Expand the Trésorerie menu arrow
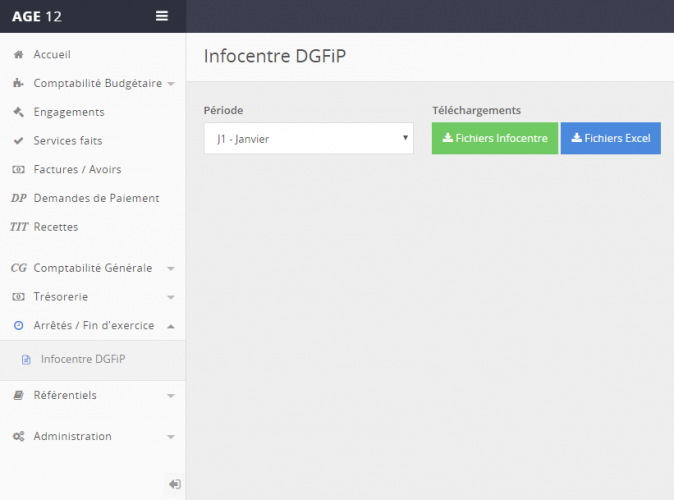The height and width of the screenshot is (500, 674). (171, 298)
